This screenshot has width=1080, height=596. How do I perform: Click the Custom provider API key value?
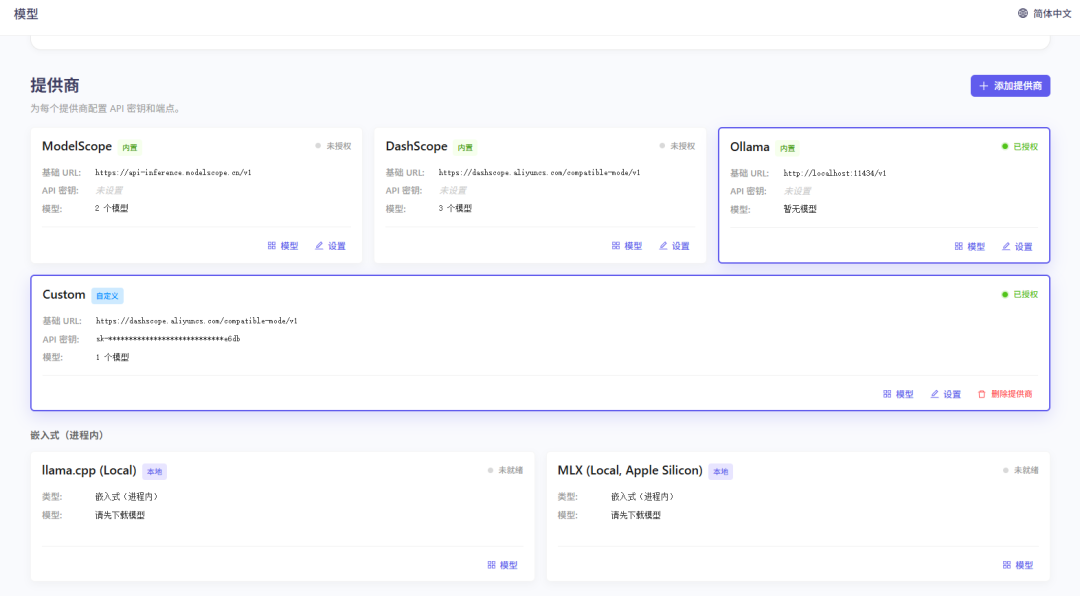pos(168,339)
